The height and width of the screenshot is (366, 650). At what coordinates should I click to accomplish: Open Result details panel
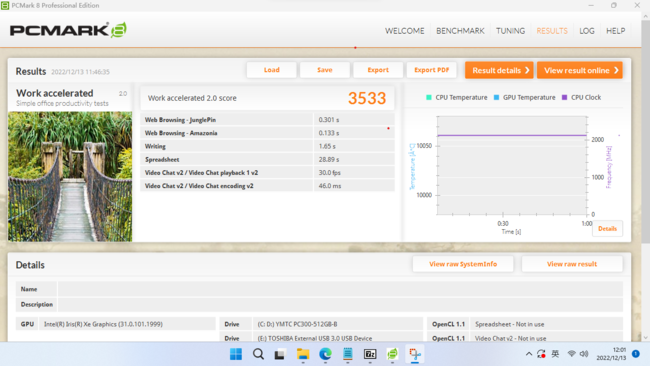[499, 70]
